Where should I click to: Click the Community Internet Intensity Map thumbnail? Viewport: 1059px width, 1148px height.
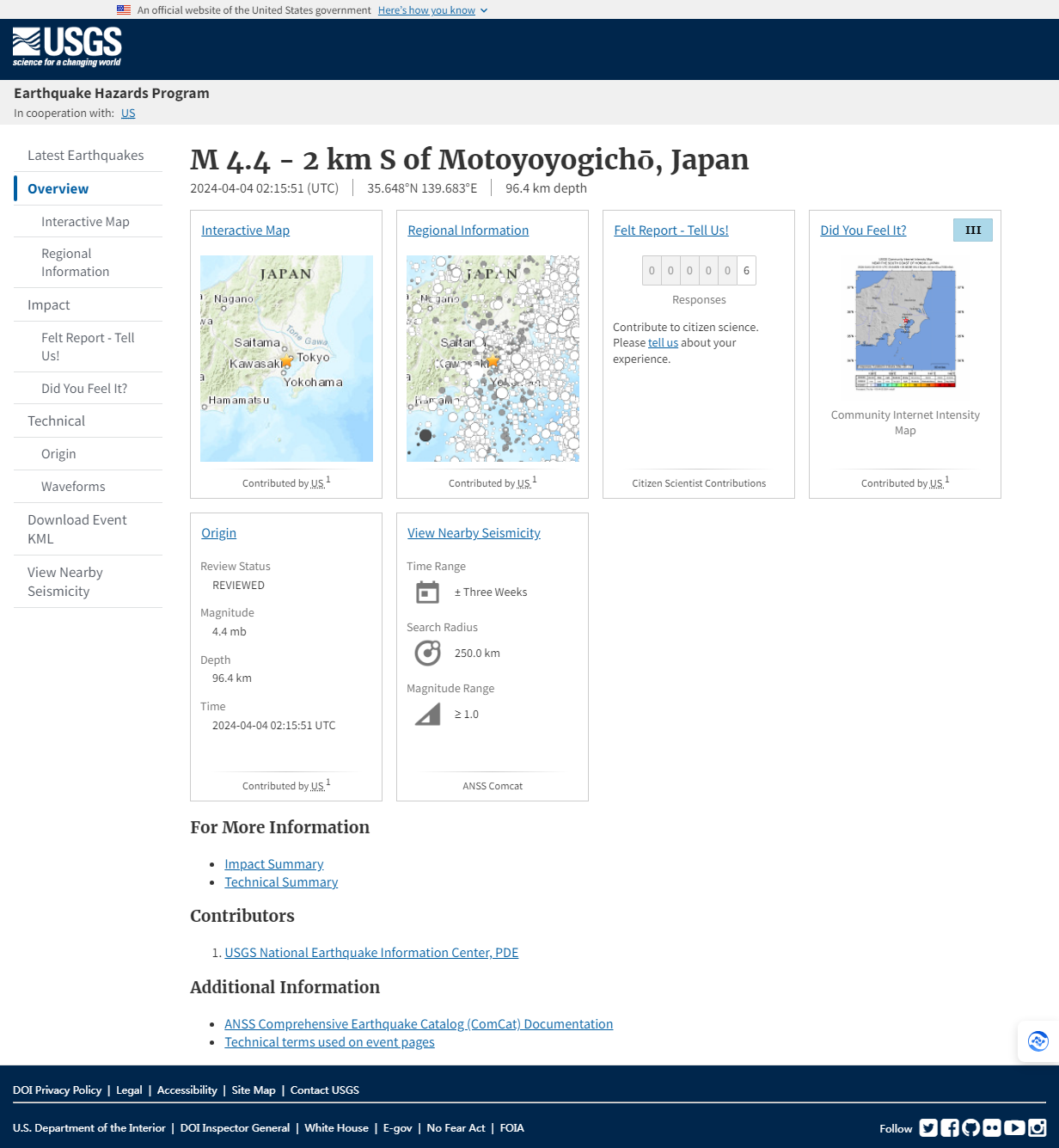pyautogui.click(x=905, y=325)
